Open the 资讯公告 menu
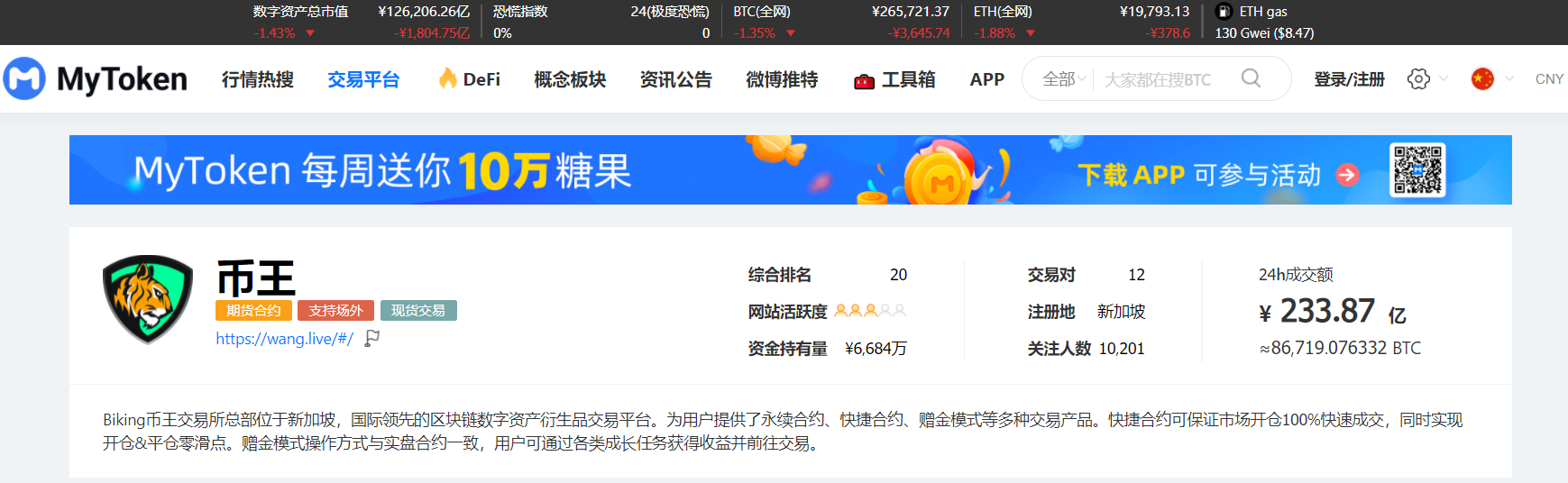Viewport: 1568px width, 483px height. [675, 79]
